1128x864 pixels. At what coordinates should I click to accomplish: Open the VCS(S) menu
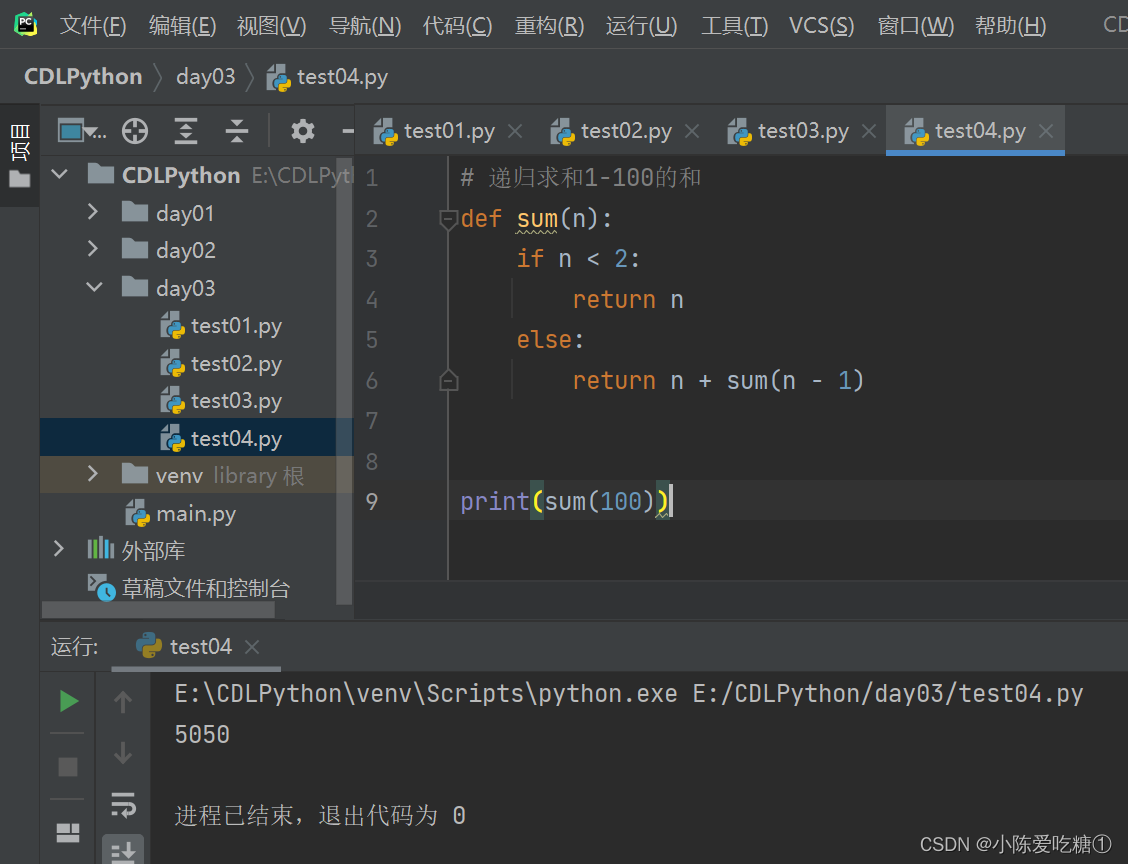822,26
